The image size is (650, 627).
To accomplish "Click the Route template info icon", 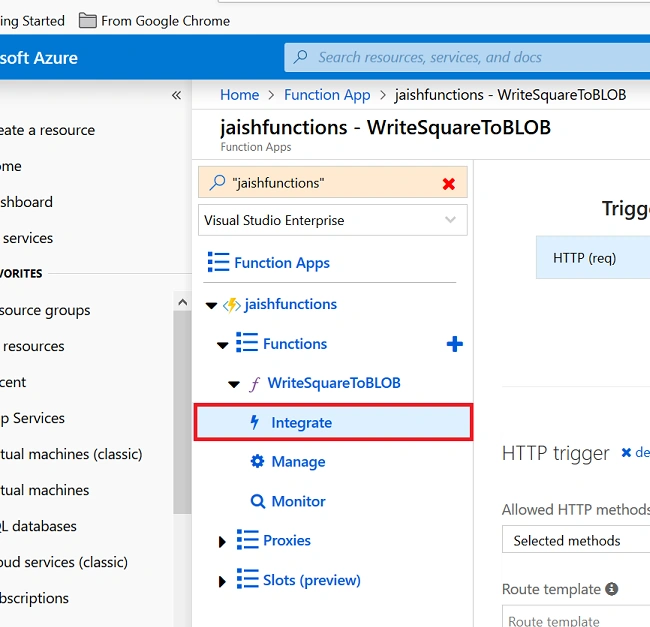I will [x=611, y=588].
